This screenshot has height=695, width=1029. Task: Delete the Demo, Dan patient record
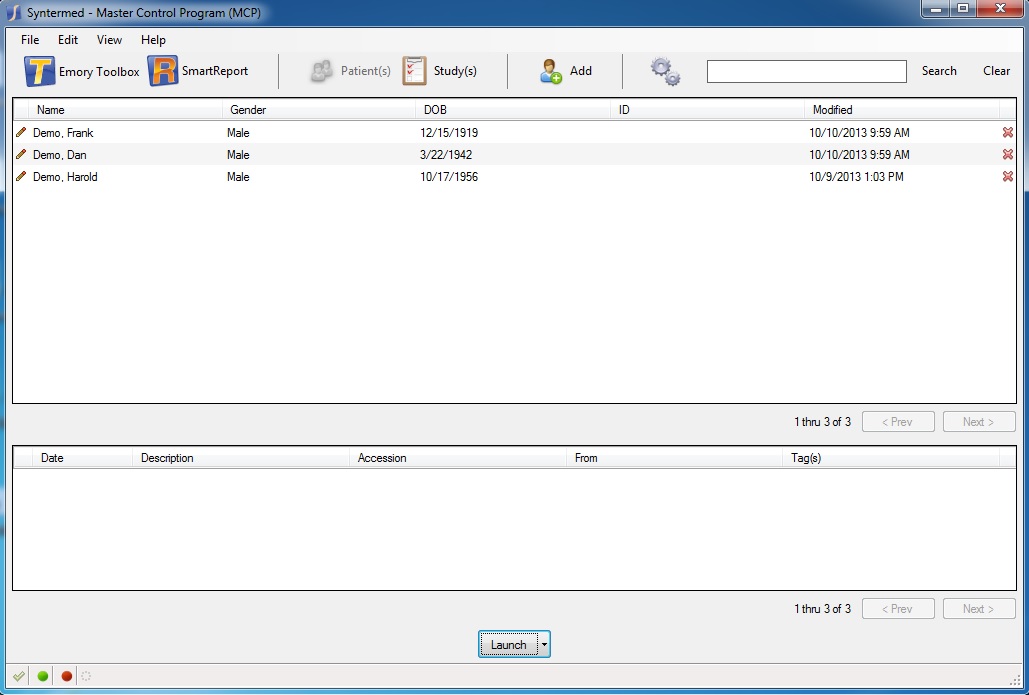pyautogui.click(x=1007, y=155)
